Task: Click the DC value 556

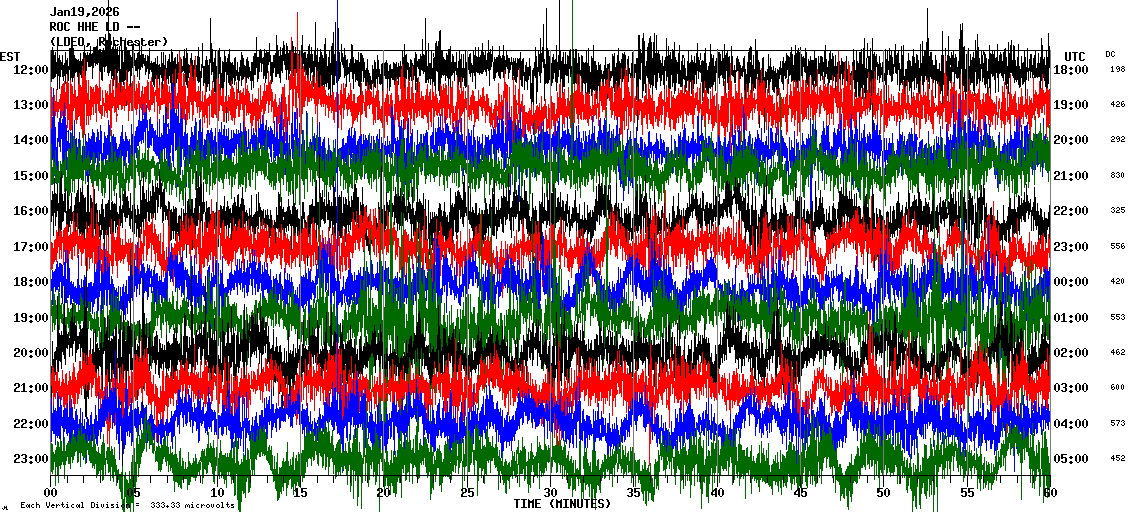Action: (x=1118, y=247)
